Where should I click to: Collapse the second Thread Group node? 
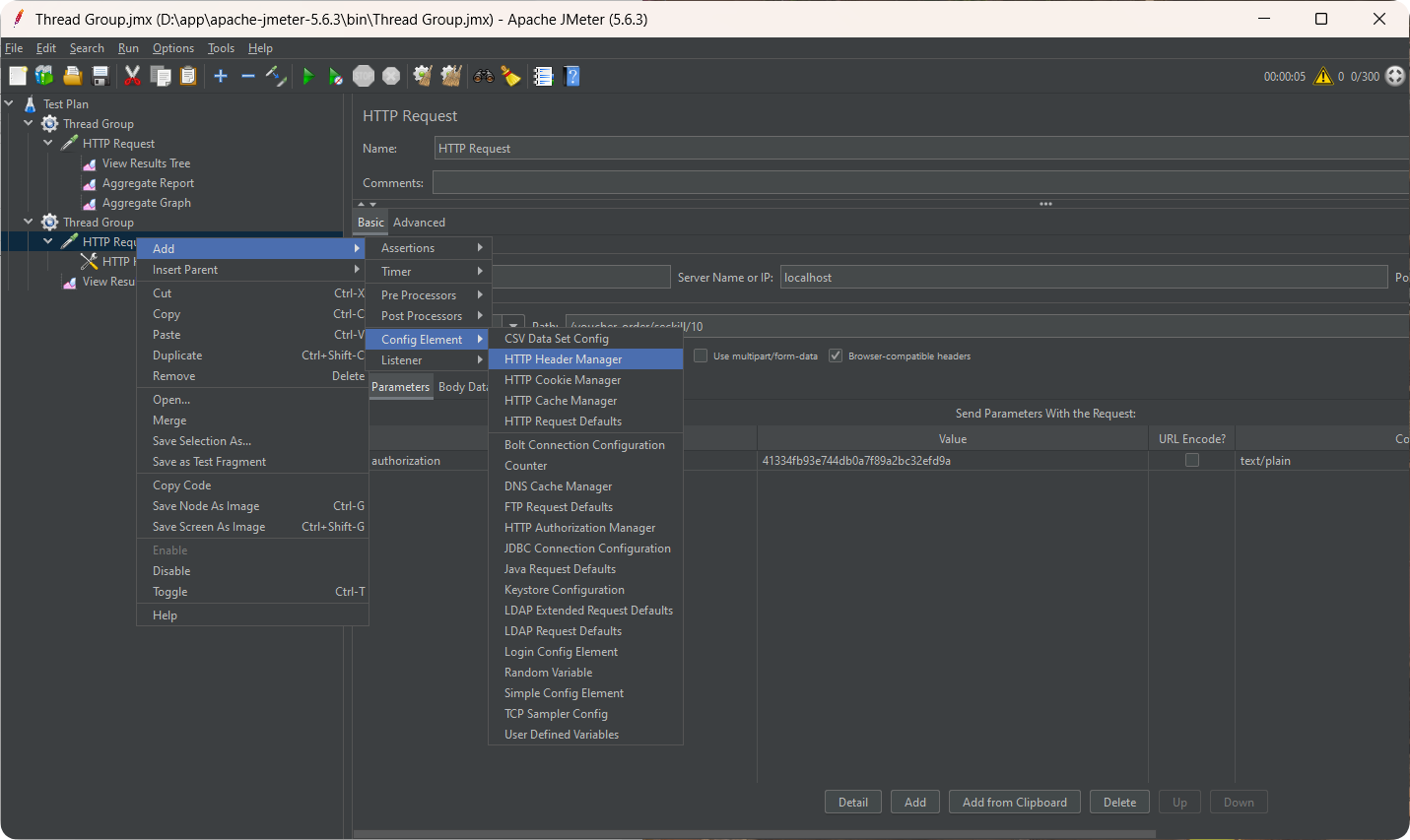click(29, 222)
